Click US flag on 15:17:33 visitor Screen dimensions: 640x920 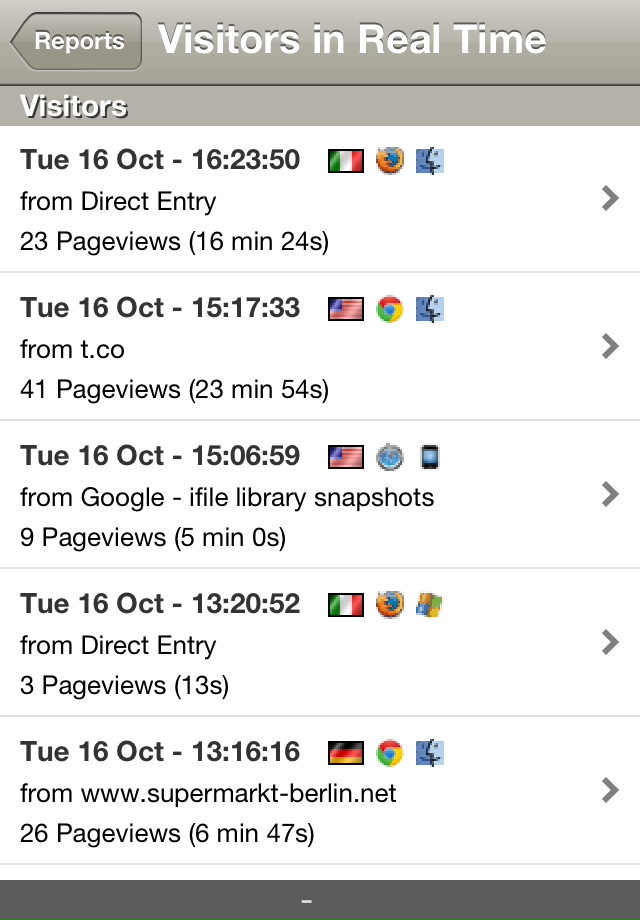[345, 309]
